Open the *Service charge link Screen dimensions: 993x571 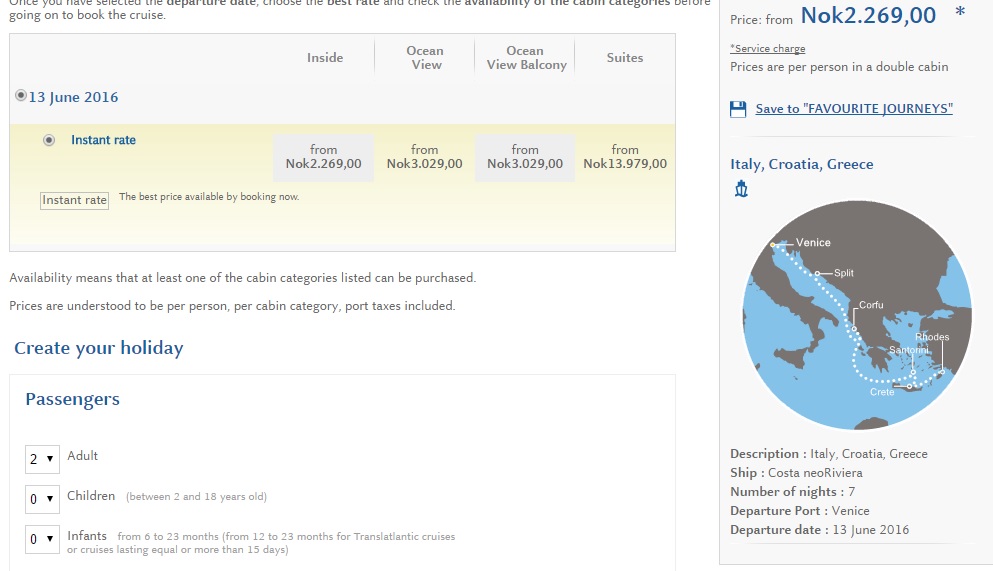click(x=768, y=49)
